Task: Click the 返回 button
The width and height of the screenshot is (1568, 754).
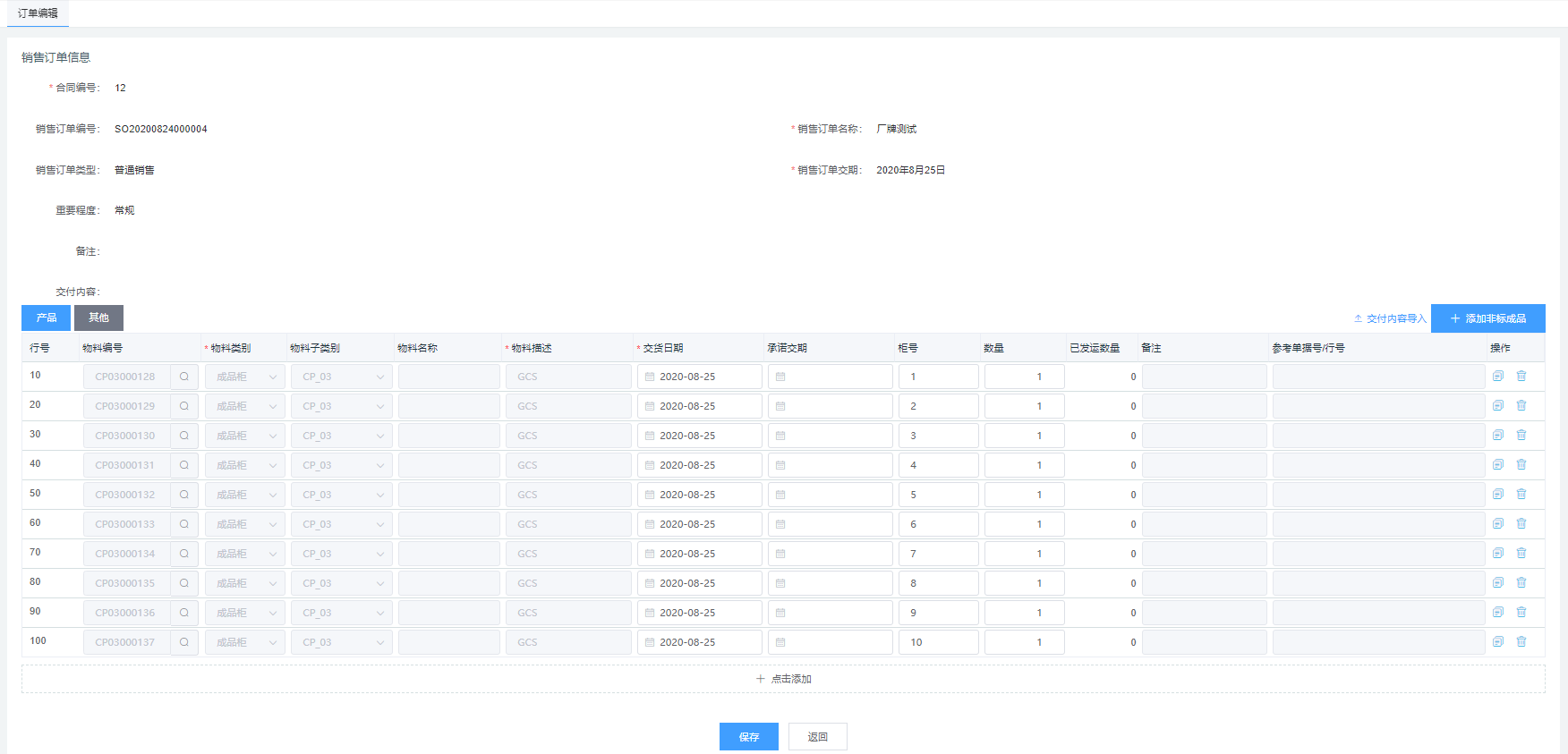Action: 817,737
